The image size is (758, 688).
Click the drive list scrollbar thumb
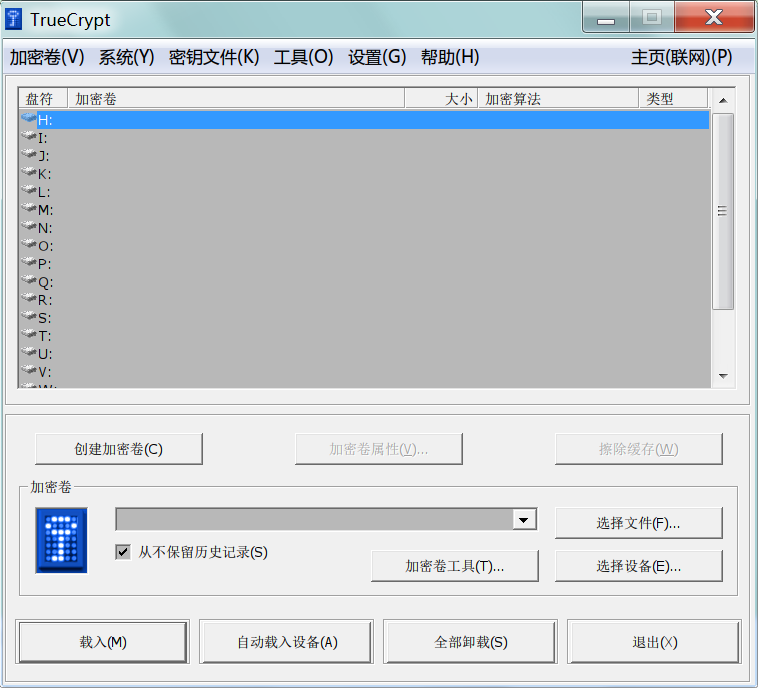click(723, 211)
